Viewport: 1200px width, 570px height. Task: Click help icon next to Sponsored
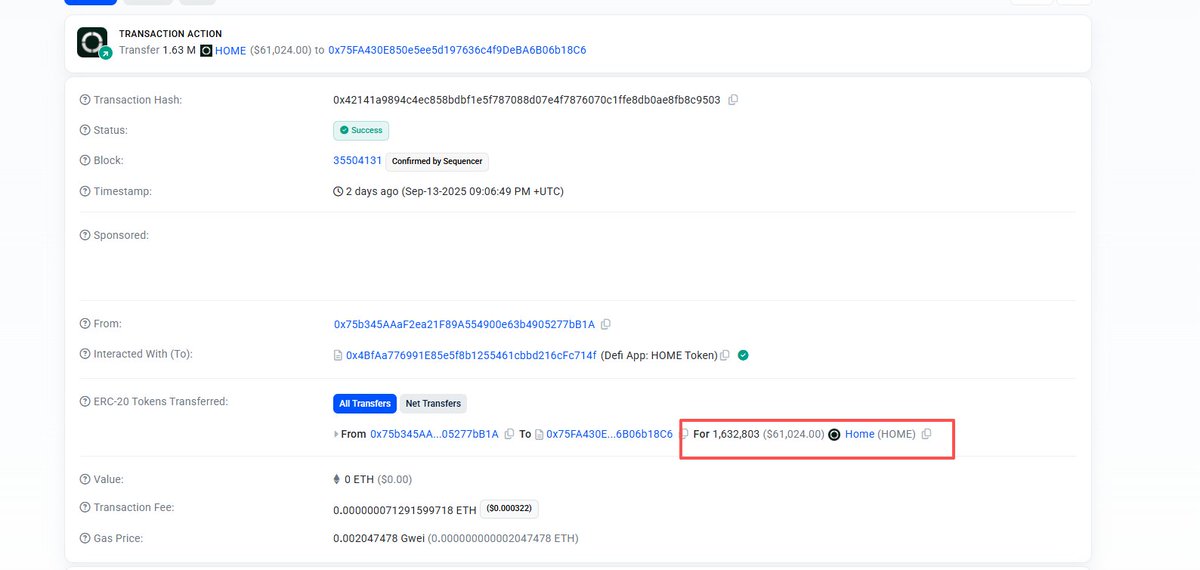[x=85, y=235]
